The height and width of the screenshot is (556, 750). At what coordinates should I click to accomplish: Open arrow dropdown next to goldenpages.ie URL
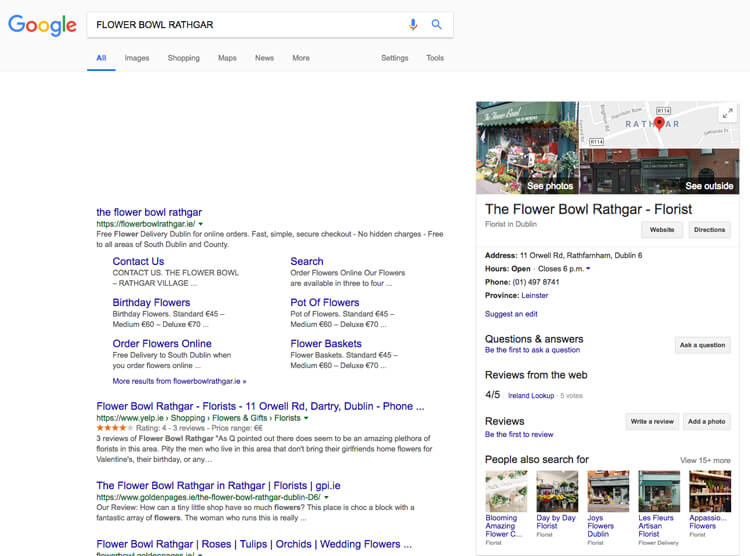[x=326, y=498]
